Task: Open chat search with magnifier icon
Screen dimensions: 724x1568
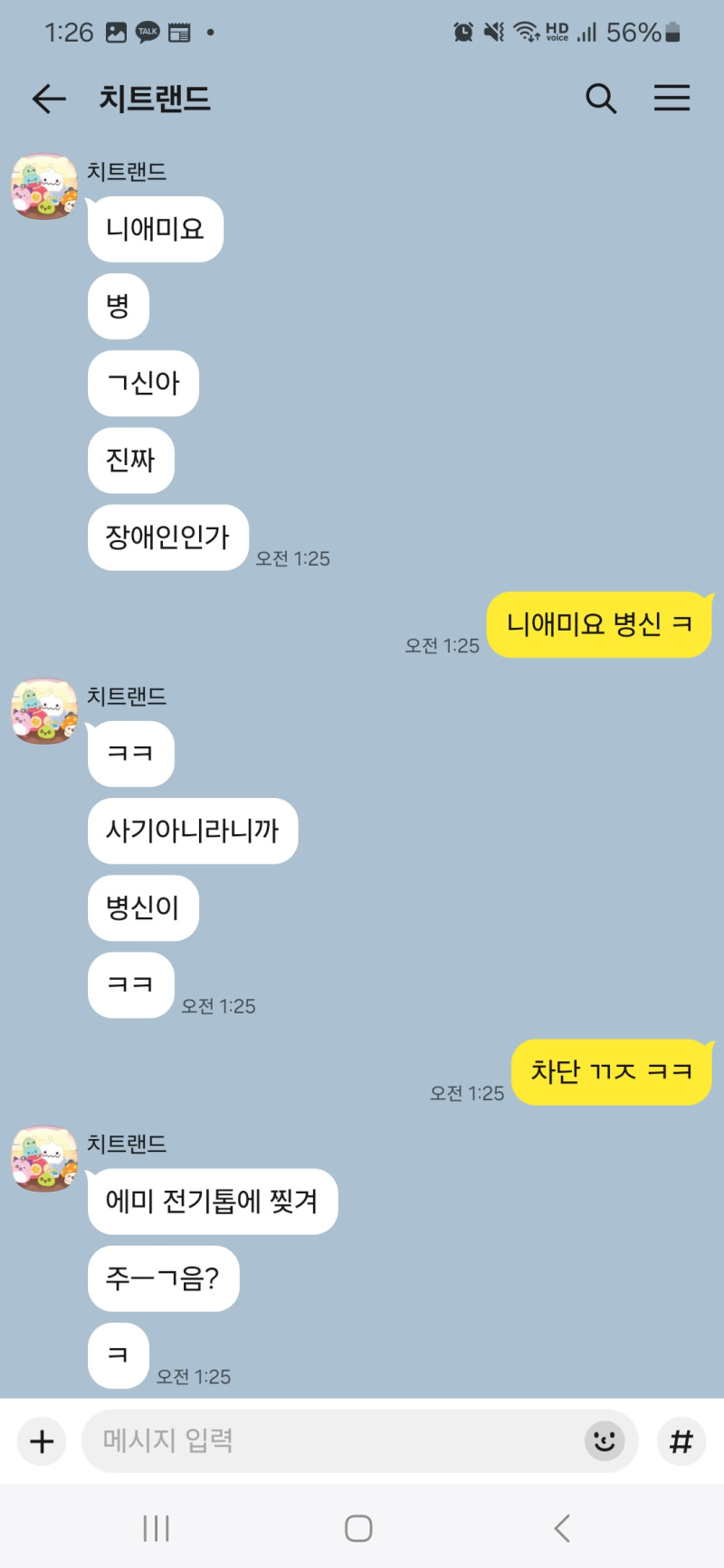Action: (601, 99)
